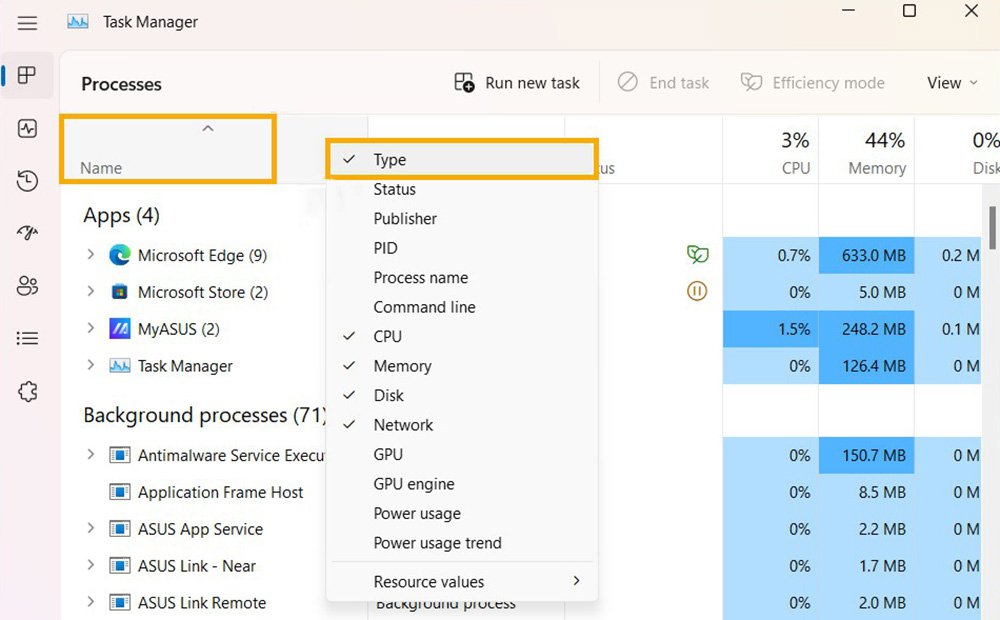The image size is (1000, 620).
Task: Open the View dropdown
Action: click(952, 83)
